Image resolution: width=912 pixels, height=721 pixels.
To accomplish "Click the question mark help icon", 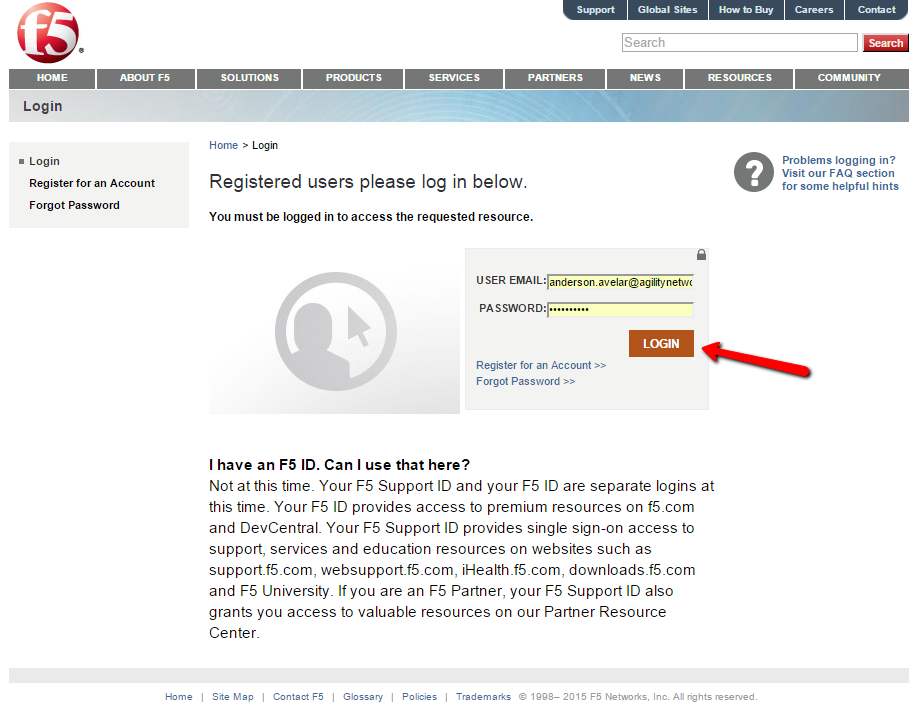I will pos(754,172).
